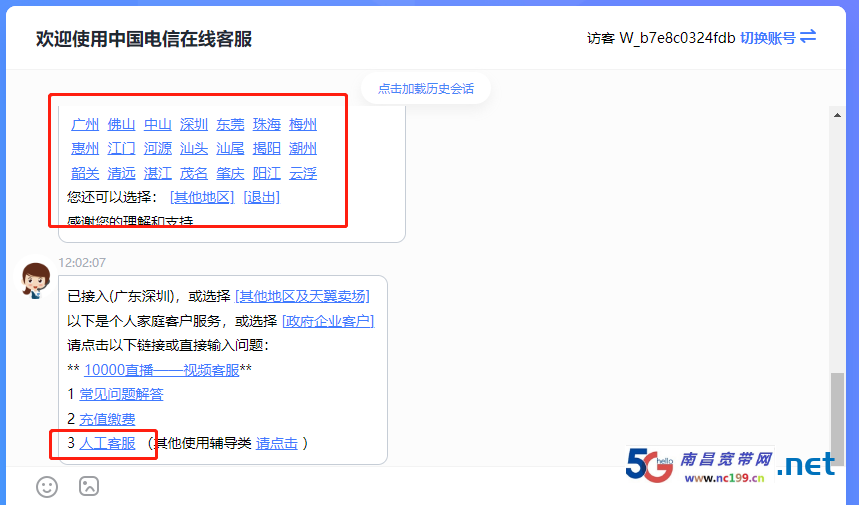Select the 中山 city link
Screen dimensions: 859x505
coord(158,124)
